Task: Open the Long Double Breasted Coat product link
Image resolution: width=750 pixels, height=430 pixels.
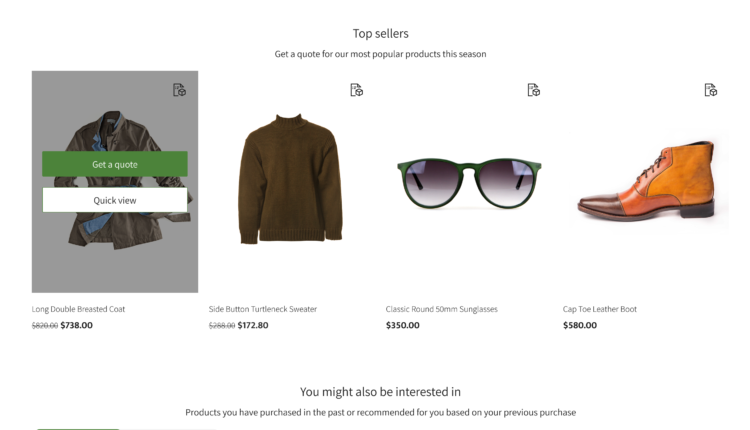Action: point(79,309)
